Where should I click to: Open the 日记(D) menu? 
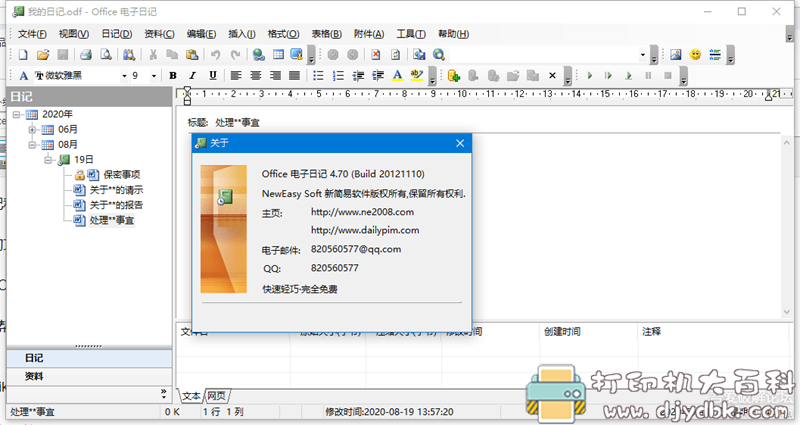click(x=116, y=34)
